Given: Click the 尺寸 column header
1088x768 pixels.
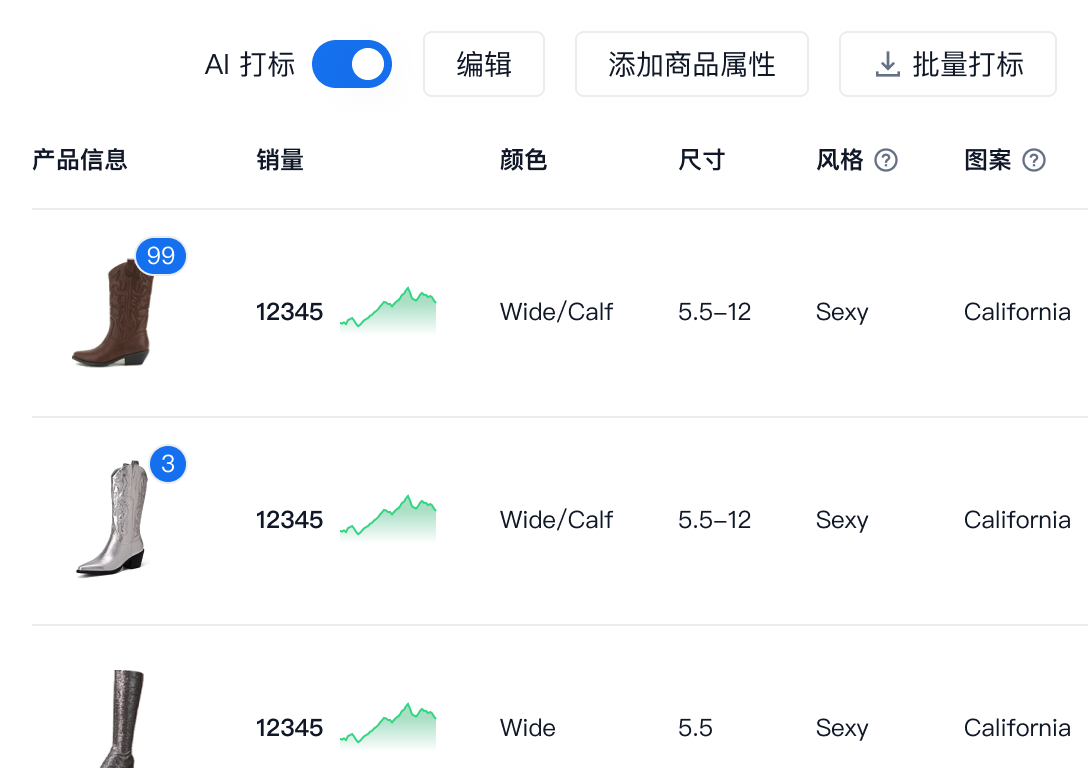Looking at the screenshot, I should pyautogui.click(x=701, y=160).
